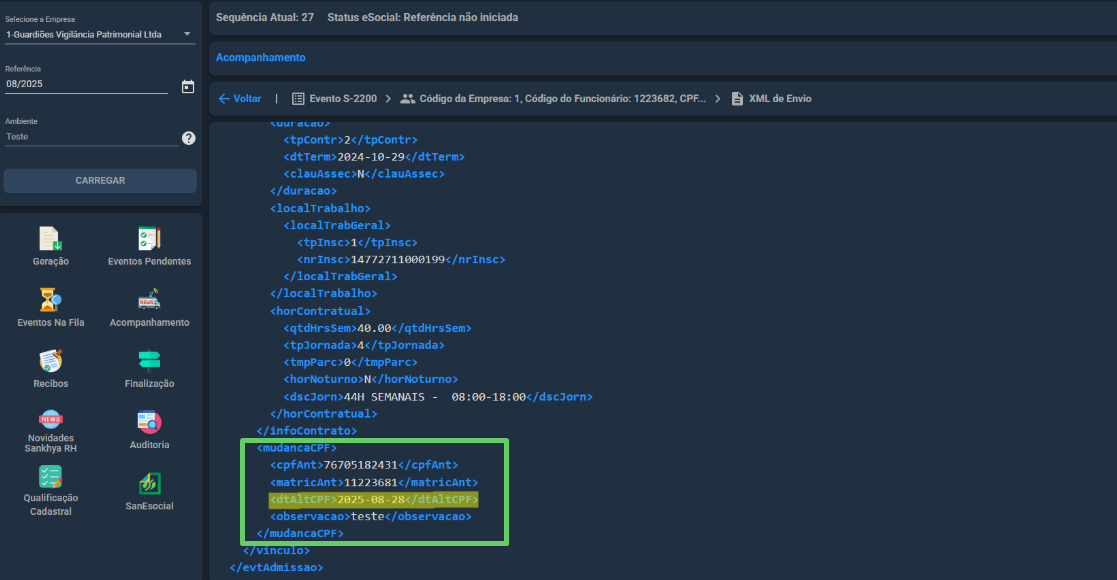Click the XML de Envio document icon
This screenshot has height=580, width=1117.
point(737,99)
